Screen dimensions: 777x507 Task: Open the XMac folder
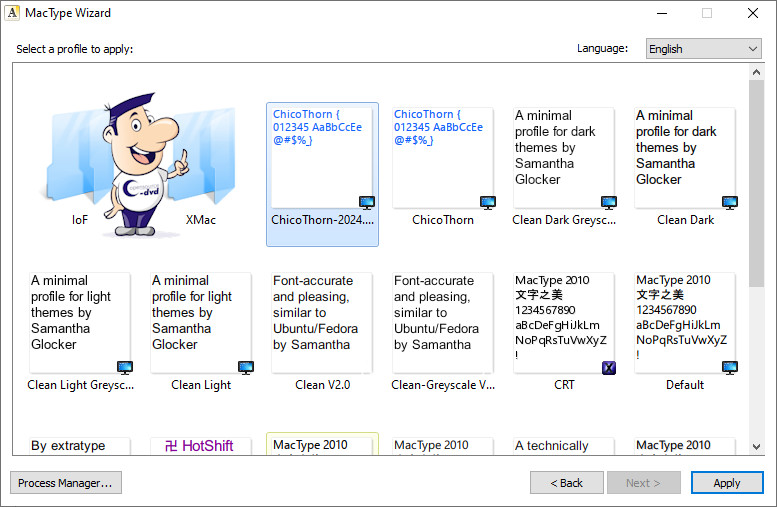[x=201, y=165]
